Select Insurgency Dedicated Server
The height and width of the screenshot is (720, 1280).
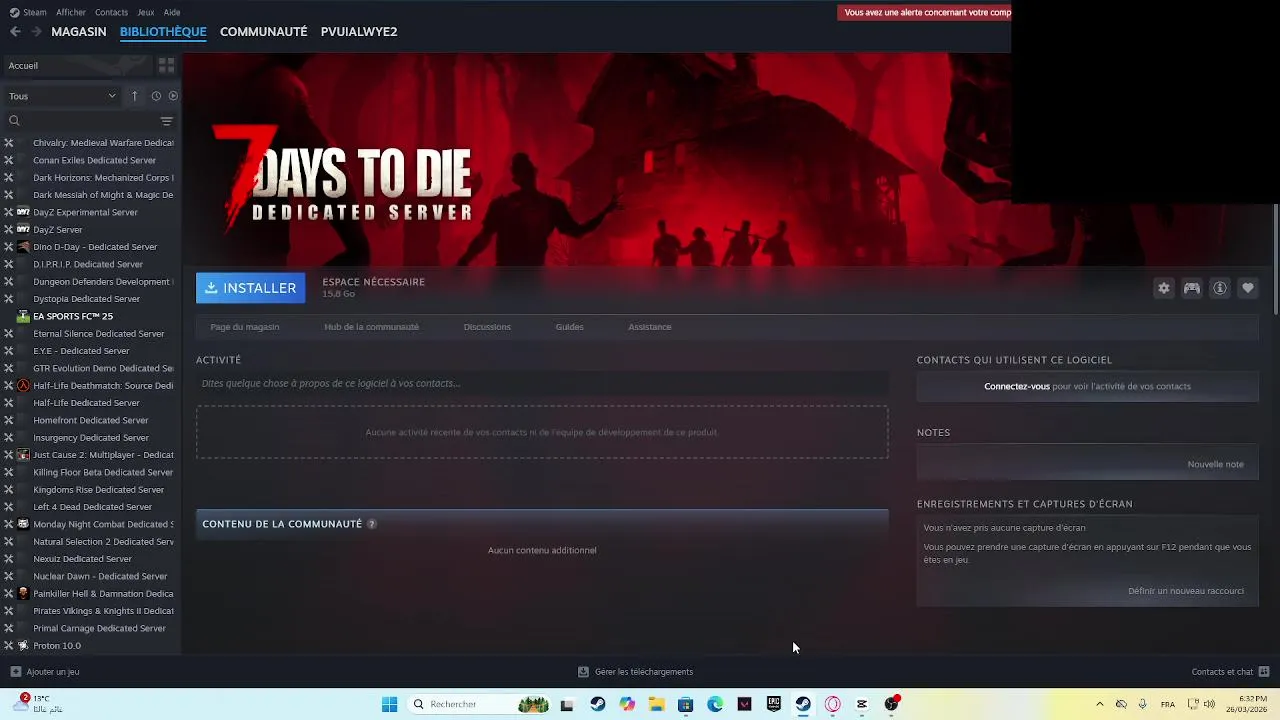pos(91,438)
